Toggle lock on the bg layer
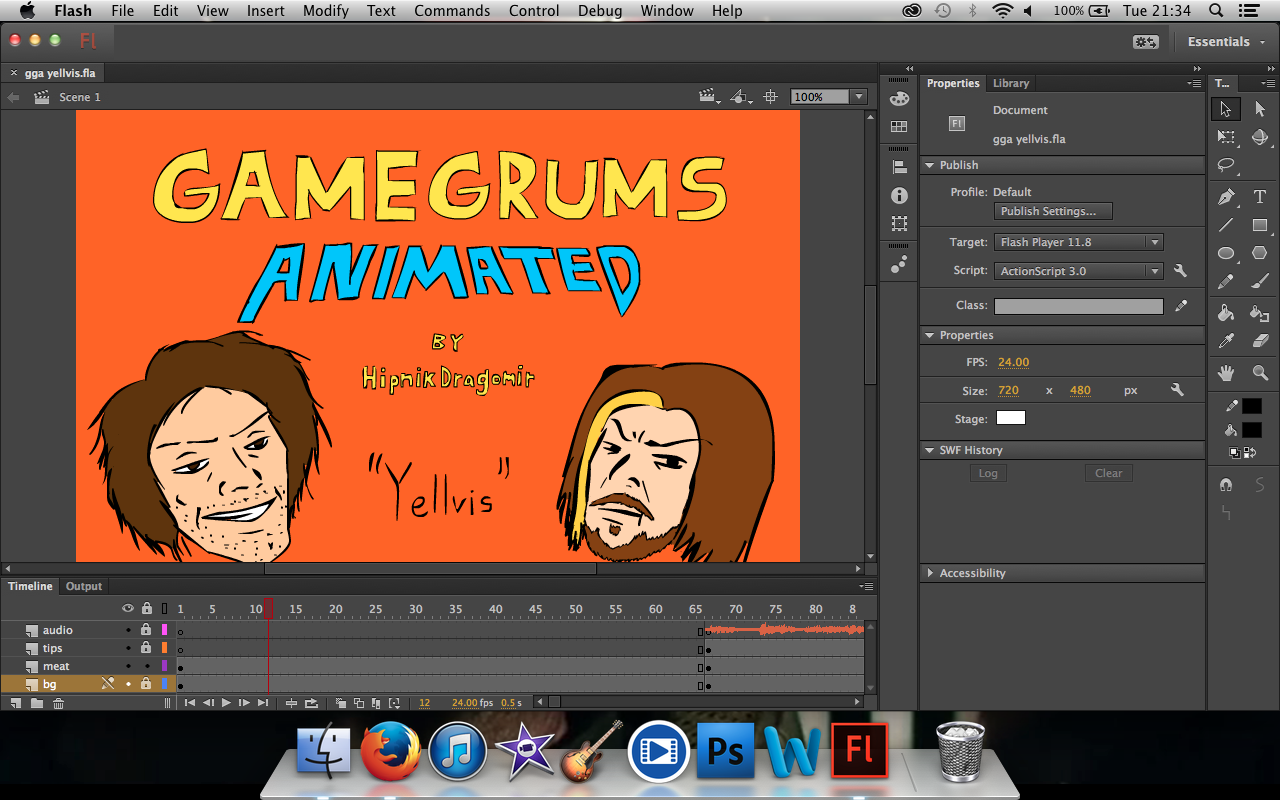 coord(146,684)
